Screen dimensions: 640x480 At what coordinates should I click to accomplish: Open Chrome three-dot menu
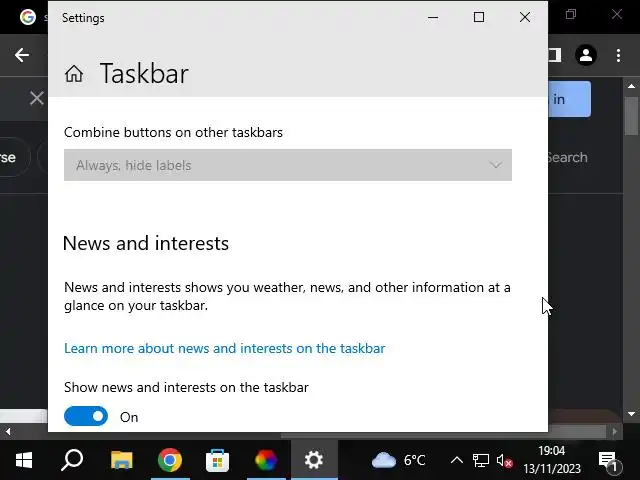pyautogui.click(x=618, y=55)
